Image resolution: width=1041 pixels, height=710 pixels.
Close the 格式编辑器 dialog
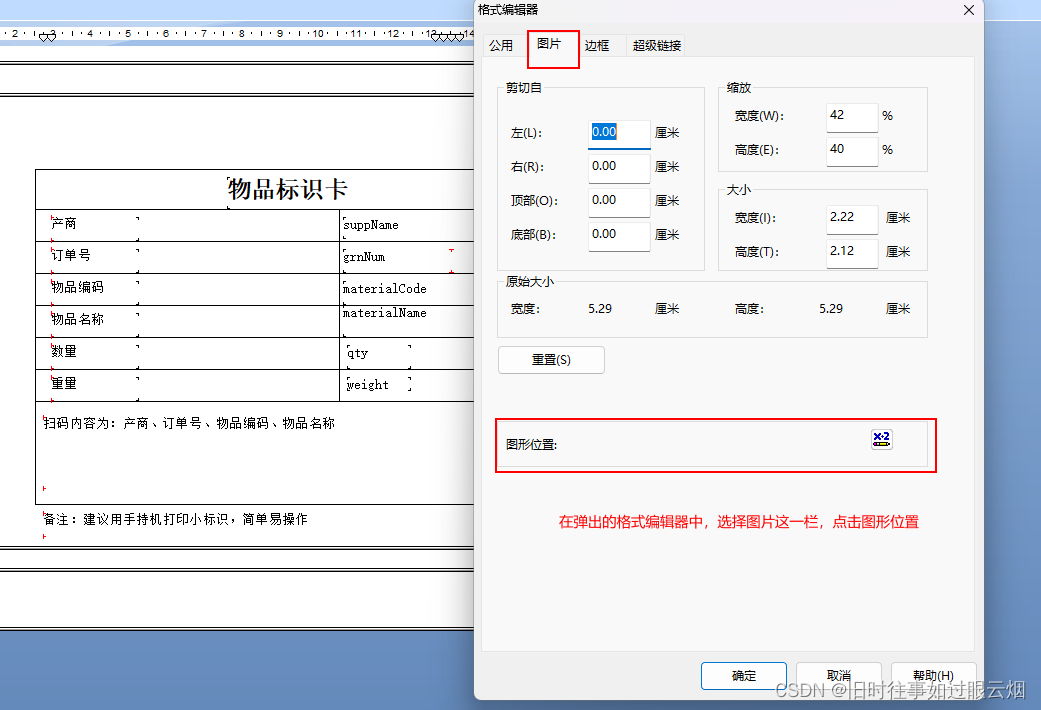(x=967, y=10)
